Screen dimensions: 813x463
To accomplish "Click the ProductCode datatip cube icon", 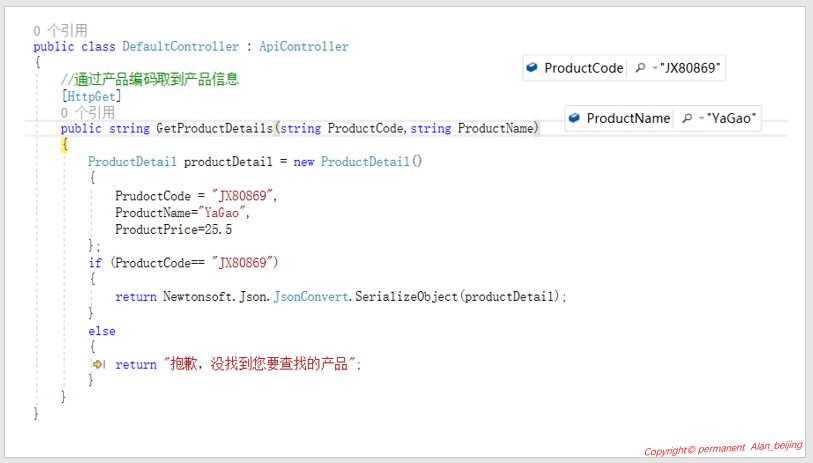I will point(532,68).
